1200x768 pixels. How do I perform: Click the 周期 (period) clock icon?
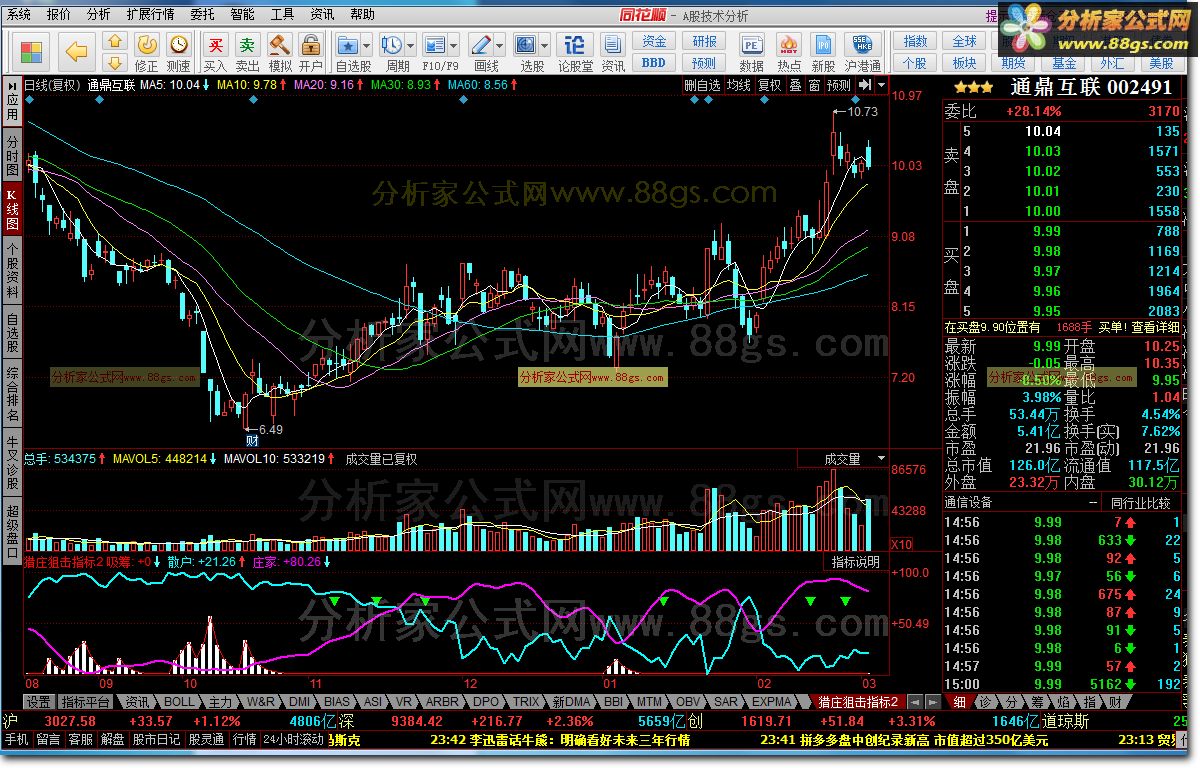pos(392,45)
